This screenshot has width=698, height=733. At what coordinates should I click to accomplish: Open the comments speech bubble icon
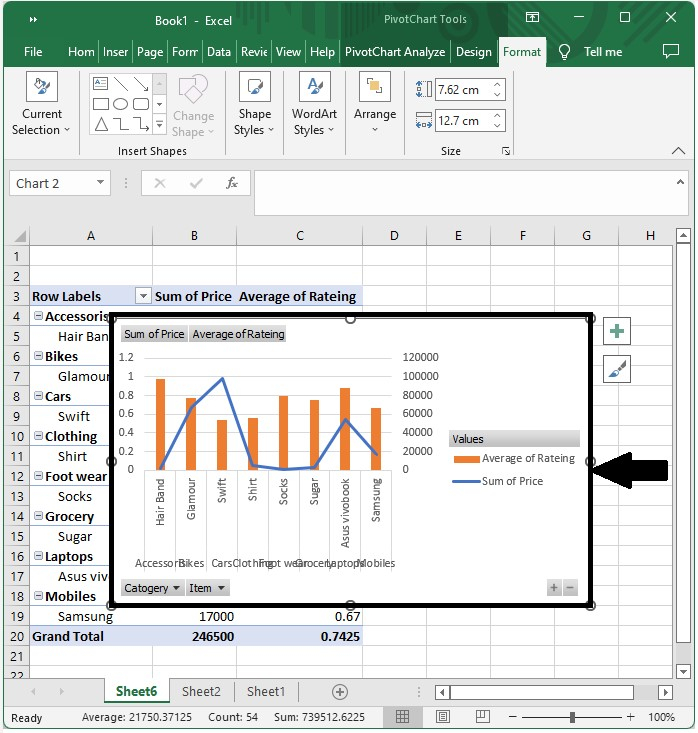(x=671, y=51)
